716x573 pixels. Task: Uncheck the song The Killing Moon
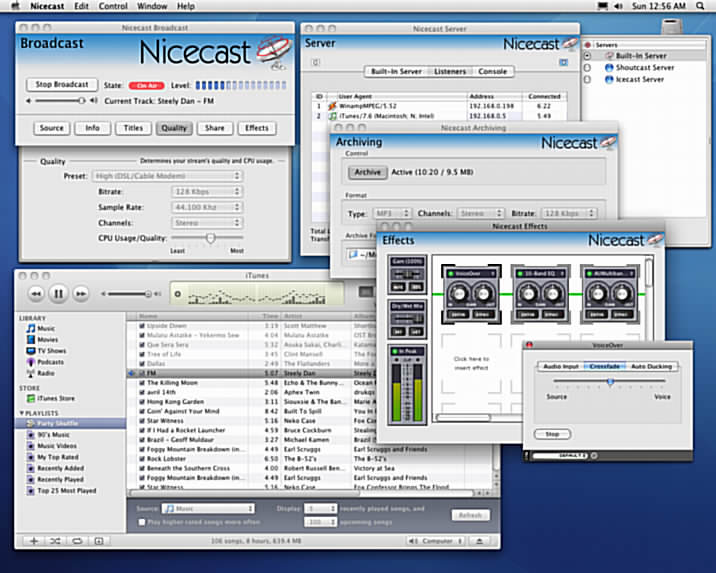[x=142, y=383]
